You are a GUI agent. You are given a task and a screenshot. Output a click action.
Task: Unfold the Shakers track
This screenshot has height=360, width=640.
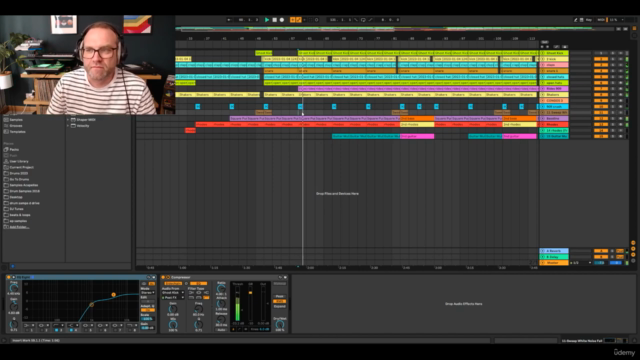pyautogui.click(x=543, y=95)
